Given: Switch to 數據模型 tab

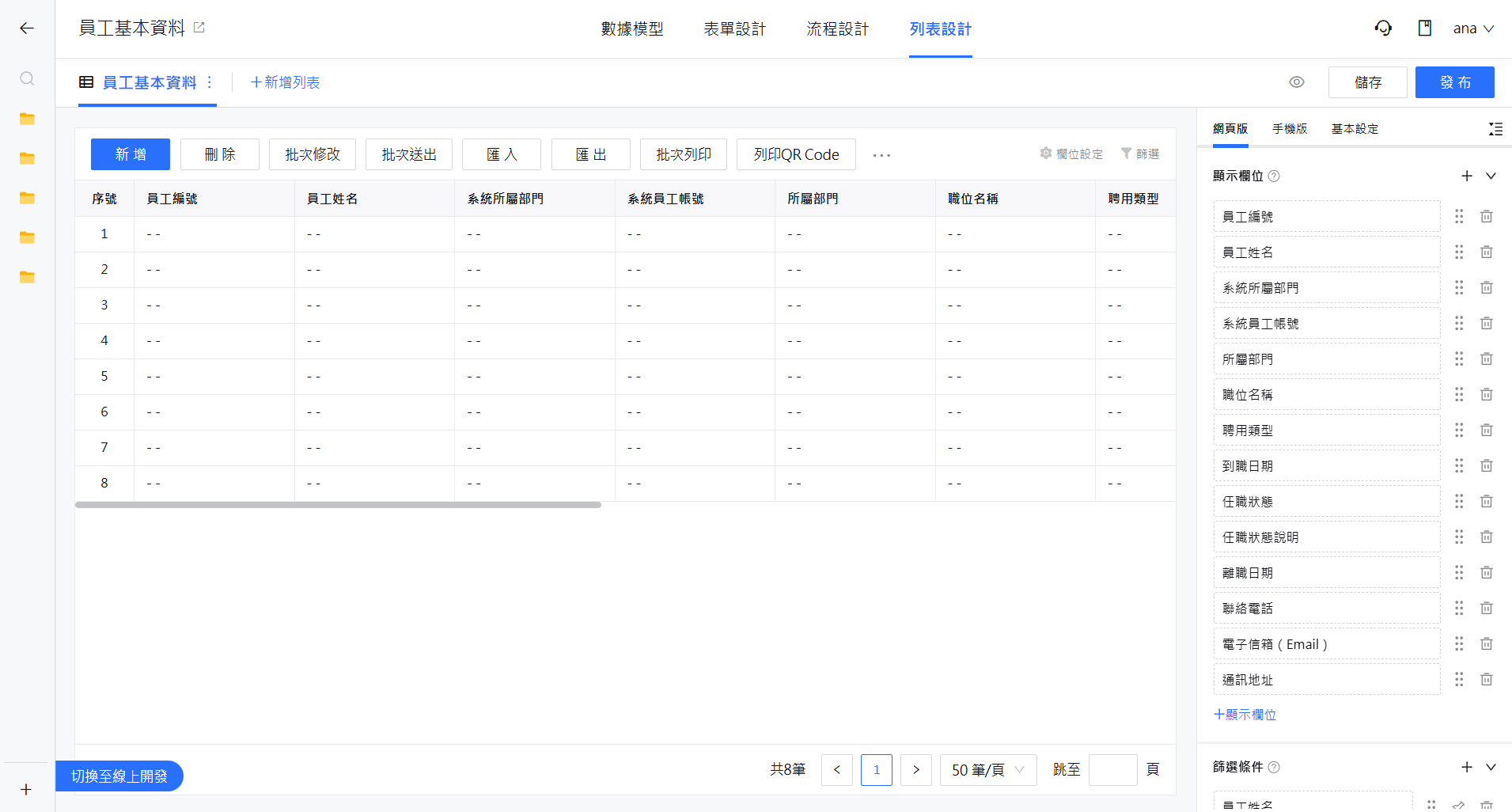Looking at the screenshot, I should [x=632, y=28].
